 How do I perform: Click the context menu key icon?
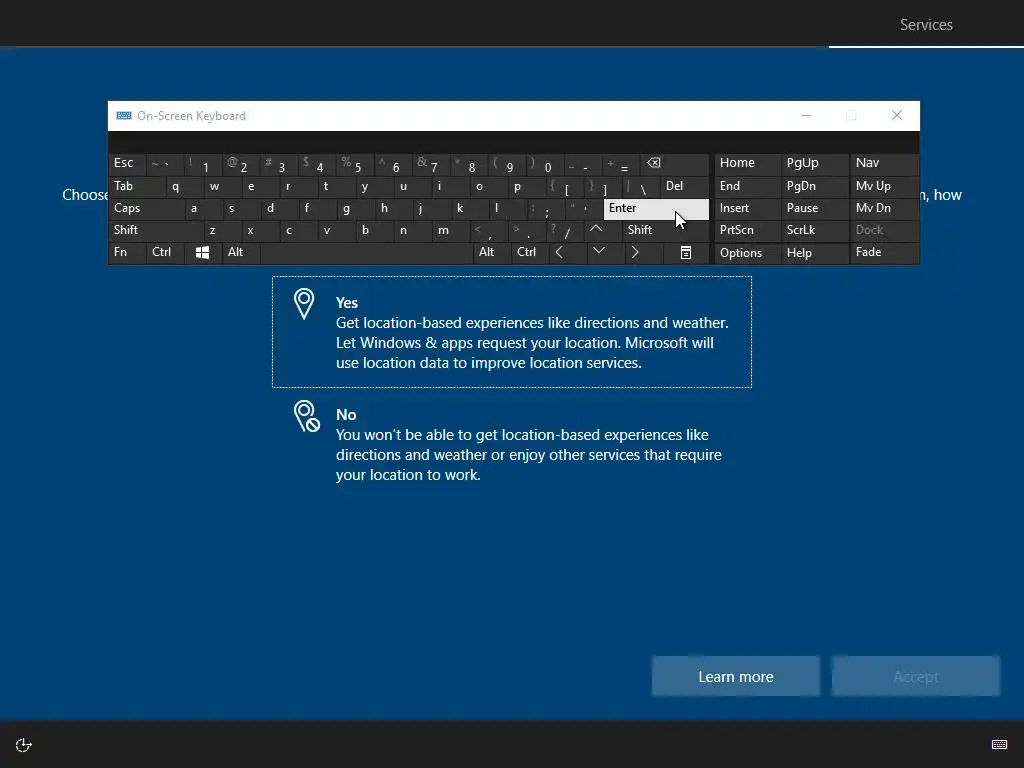point(686,253)
